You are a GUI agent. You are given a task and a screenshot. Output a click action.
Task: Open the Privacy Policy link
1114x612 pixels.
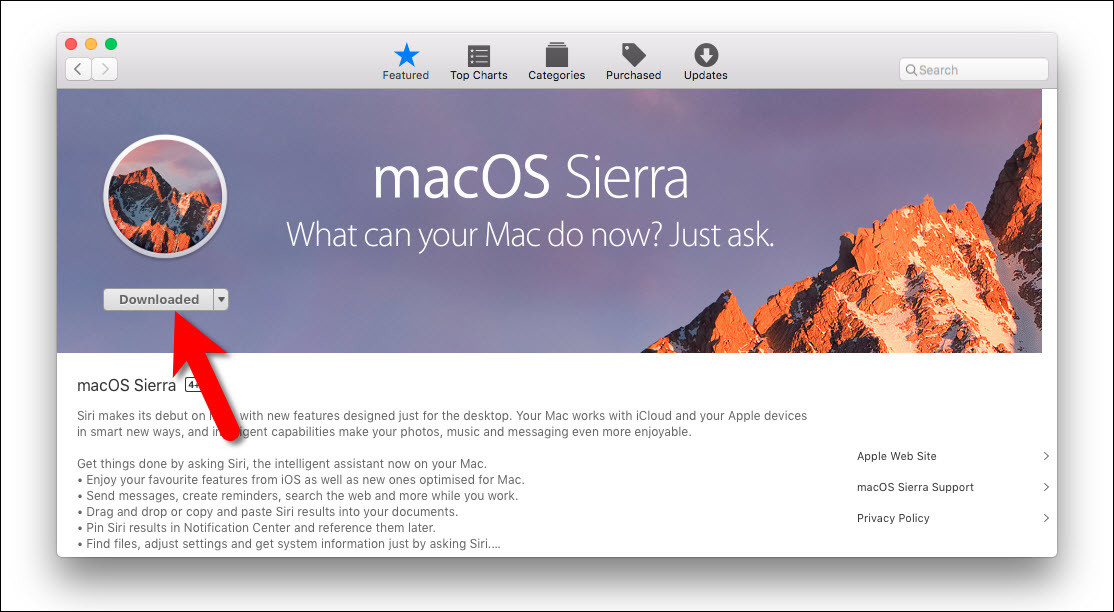[893, 518]
